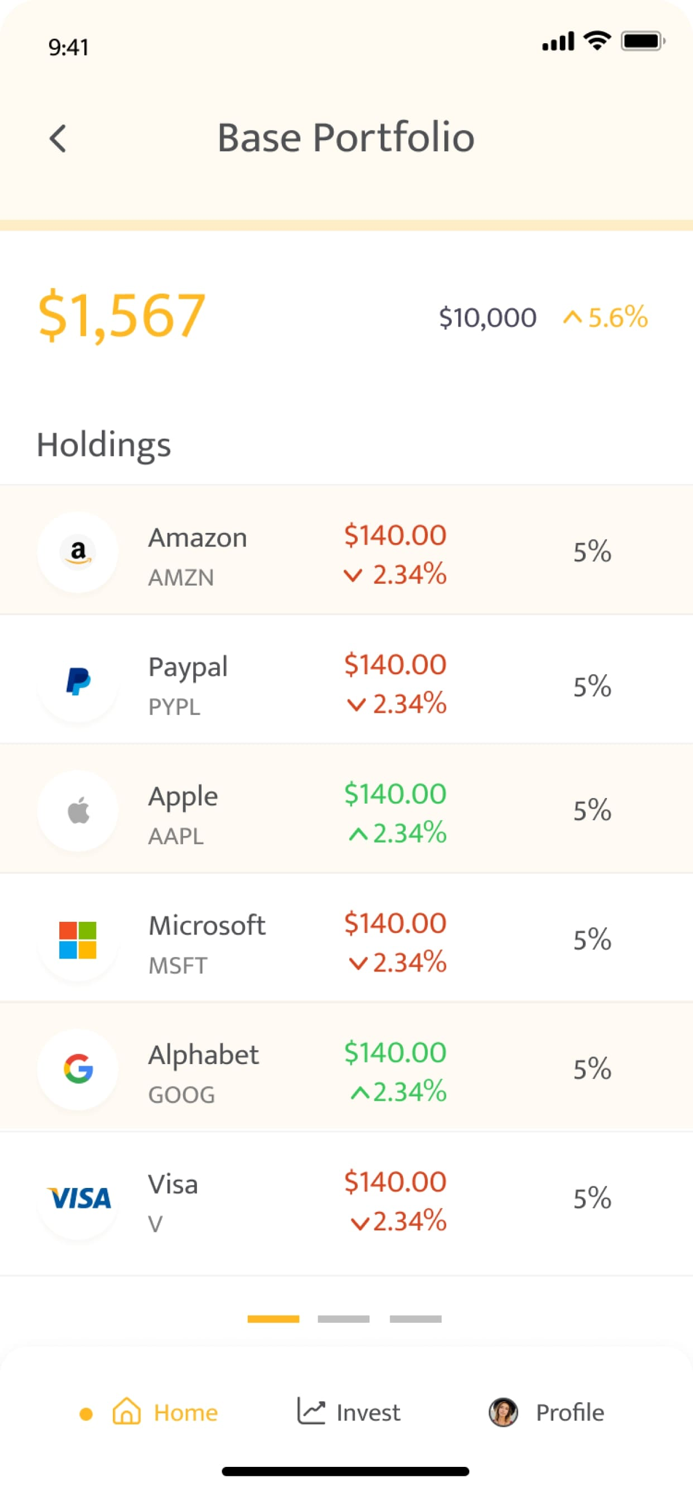Tap the Amazon company logo icon
The image size is (693, 1500).
(77, 551)
